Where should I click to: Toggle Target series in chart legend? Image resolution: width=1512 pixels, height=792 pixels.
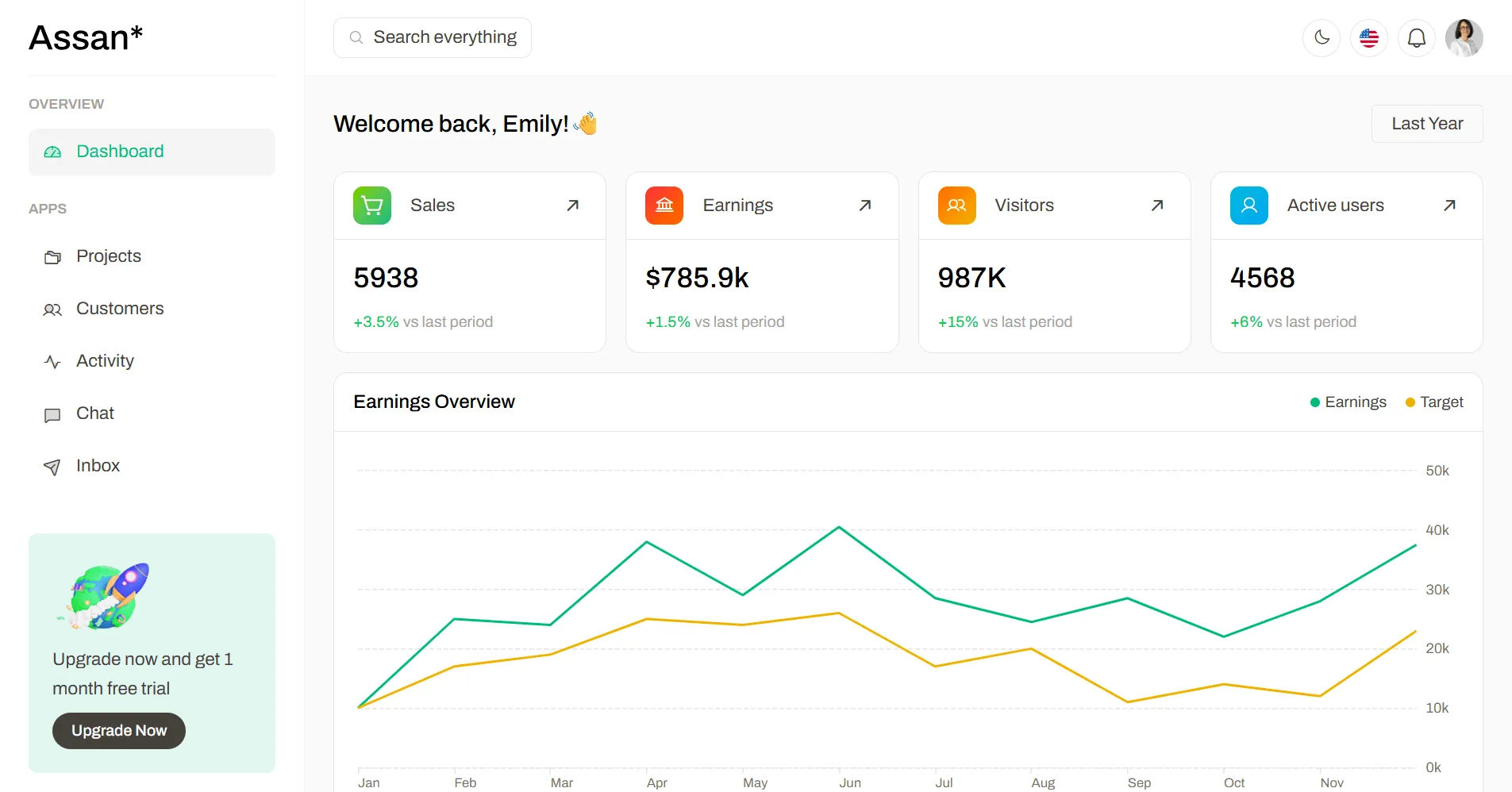pyautogui.click(x=1434, y=402)
